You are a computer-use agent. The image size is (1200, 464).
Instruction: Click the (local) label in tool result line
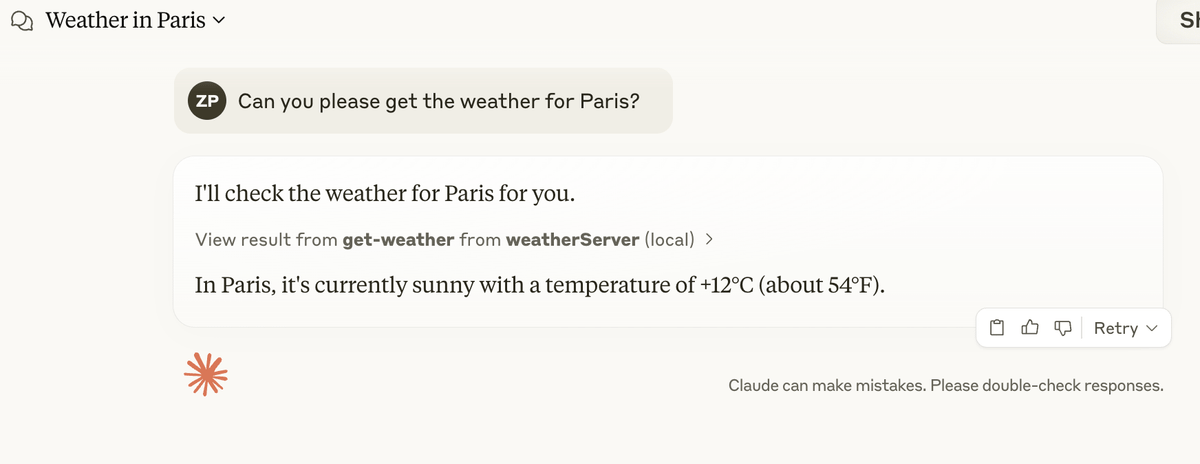point(669,240)
